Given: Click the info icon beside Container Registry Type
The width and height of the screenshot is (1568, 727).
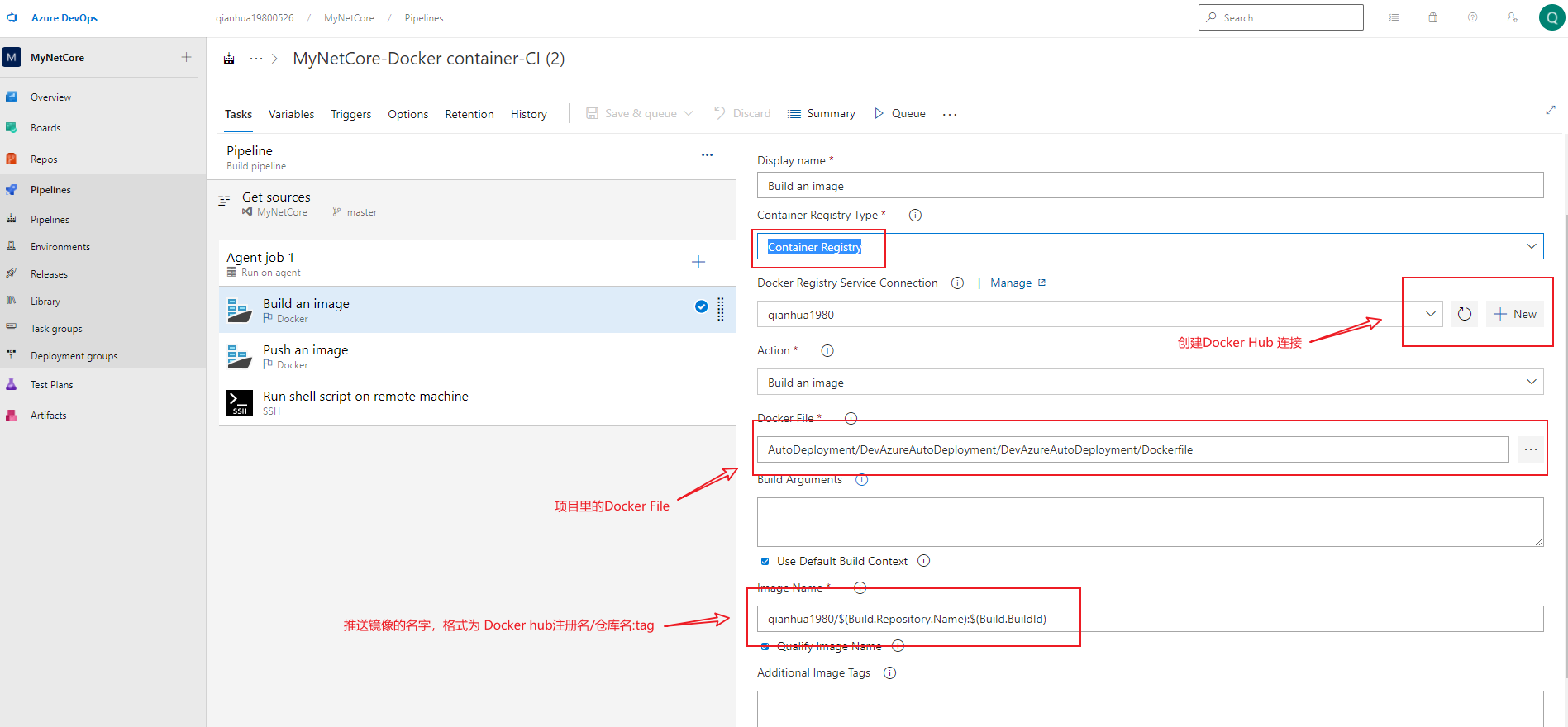Looking at the screenshot, I should pyautogui.click(x=915, y=216).
